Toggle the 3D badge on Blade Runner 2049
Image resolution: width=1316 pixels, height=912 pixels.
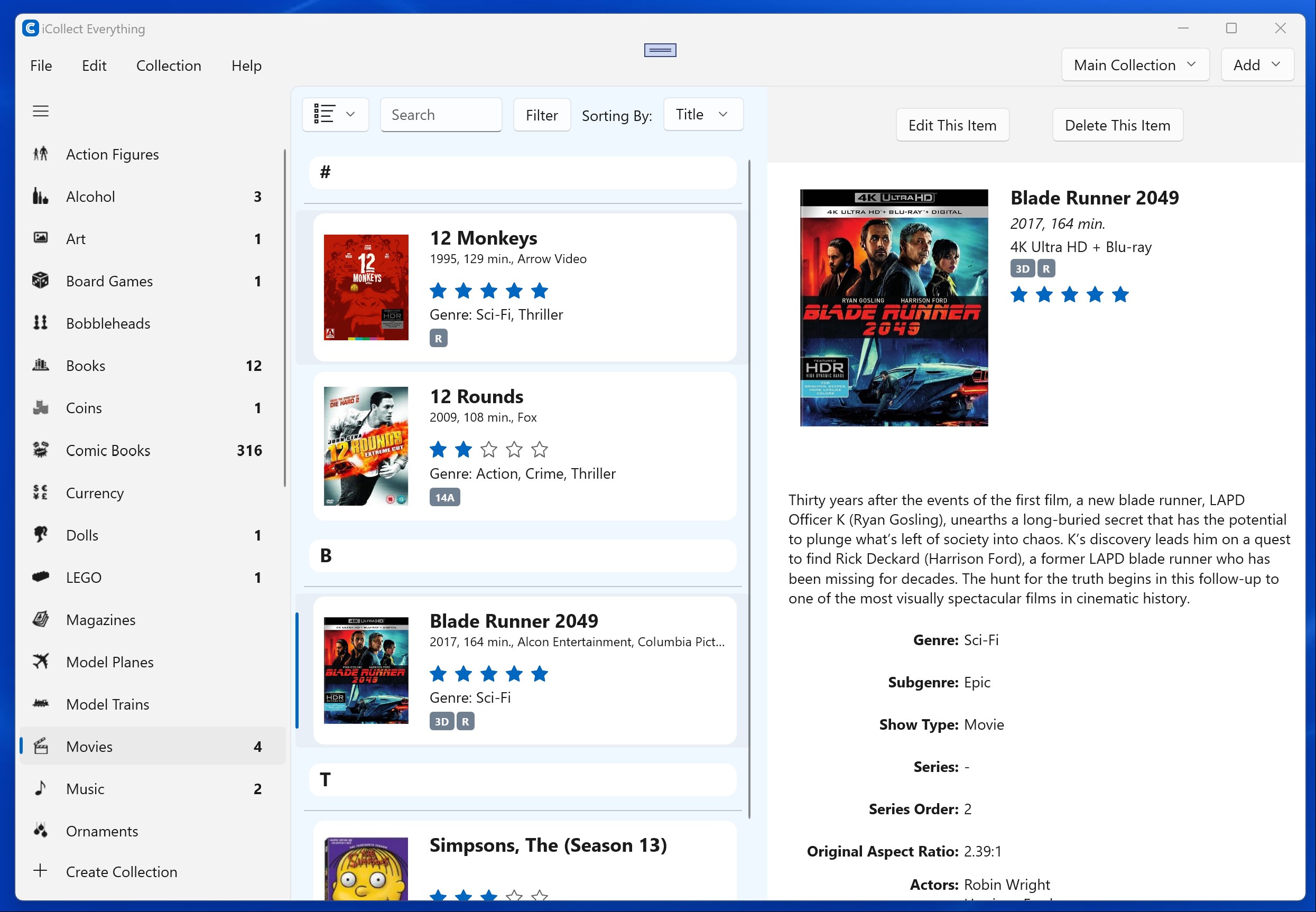[x=442, y=721]
